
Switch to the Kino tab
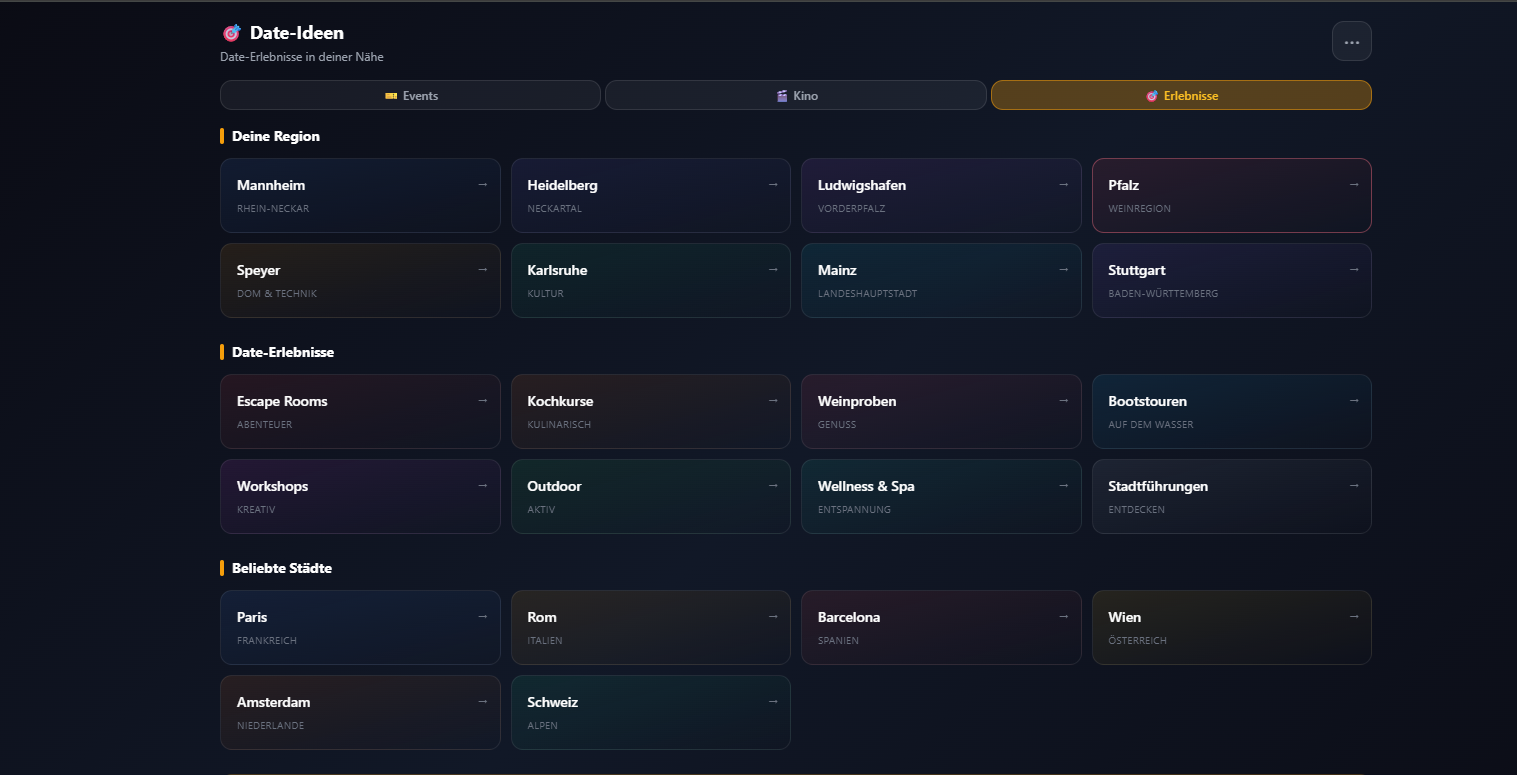[x=796, y=95]
